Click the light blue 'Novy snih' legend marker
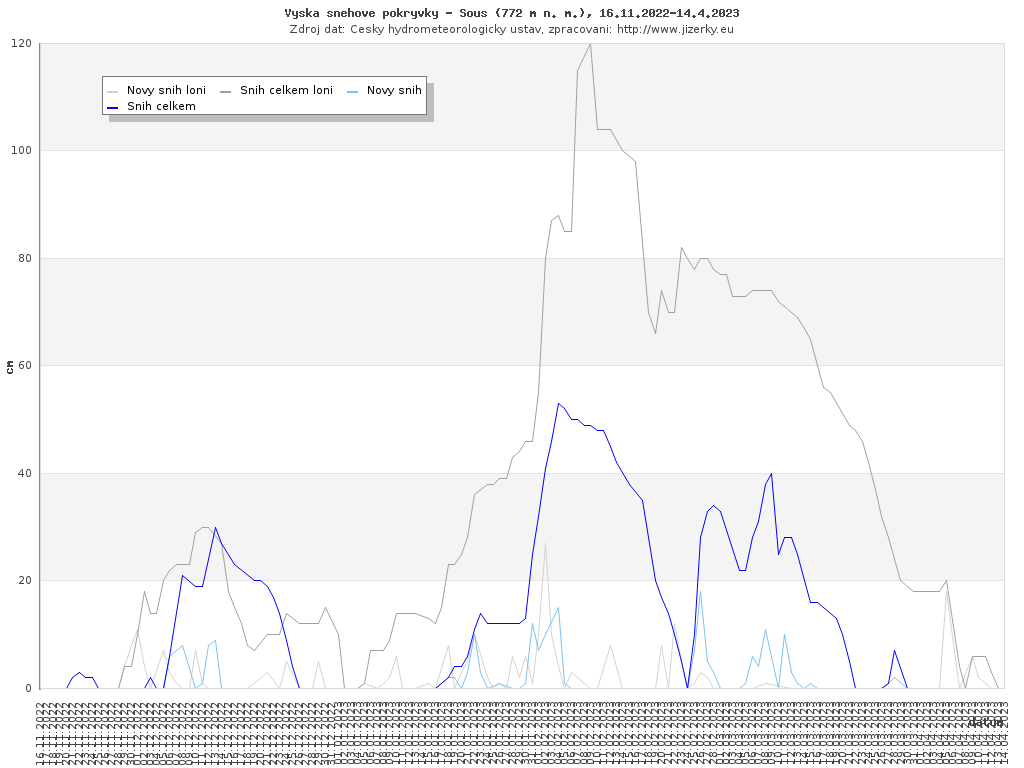 [x=352, y=90]
